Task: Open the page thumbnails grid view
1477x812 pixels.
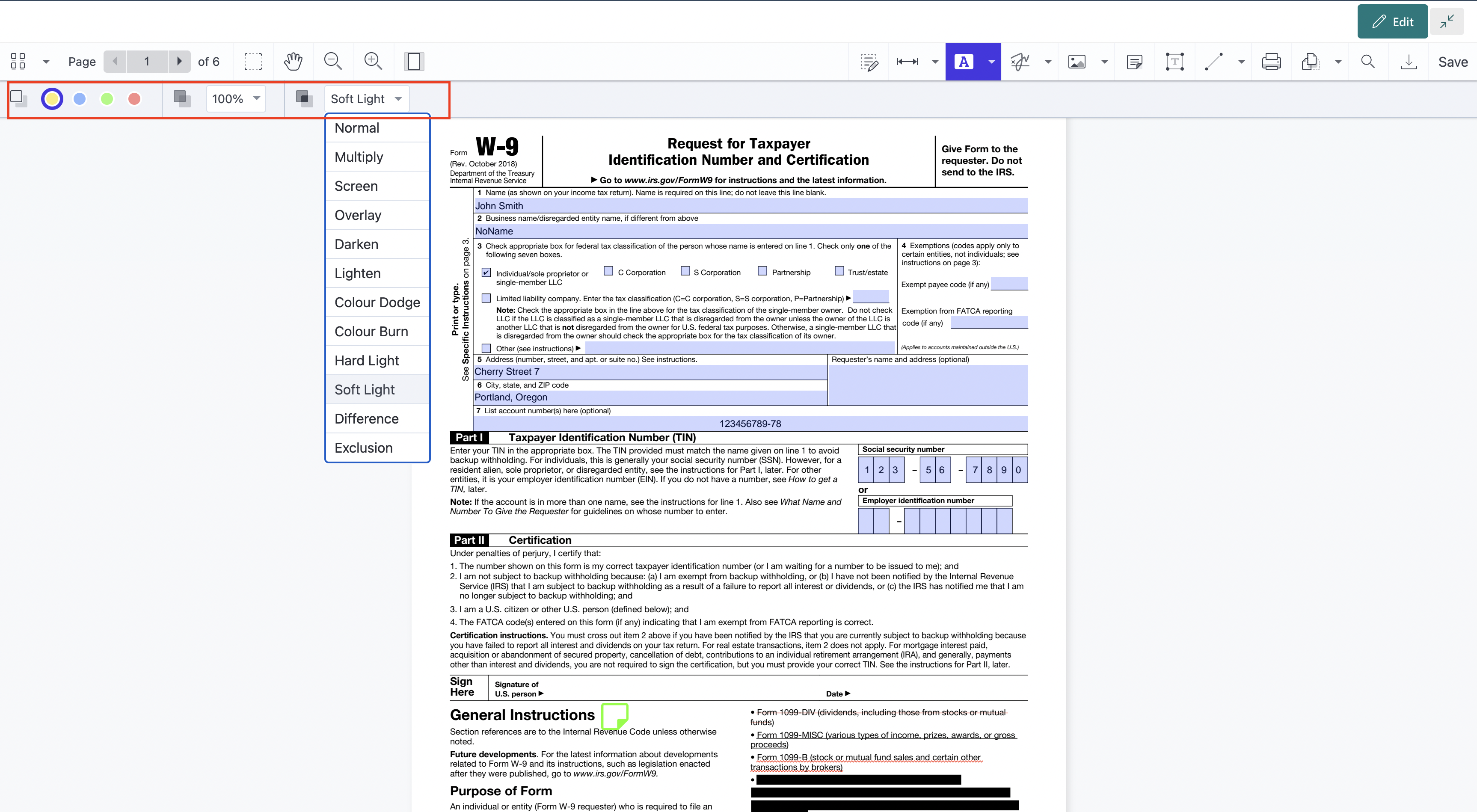Action: click(x=18, y=61)
